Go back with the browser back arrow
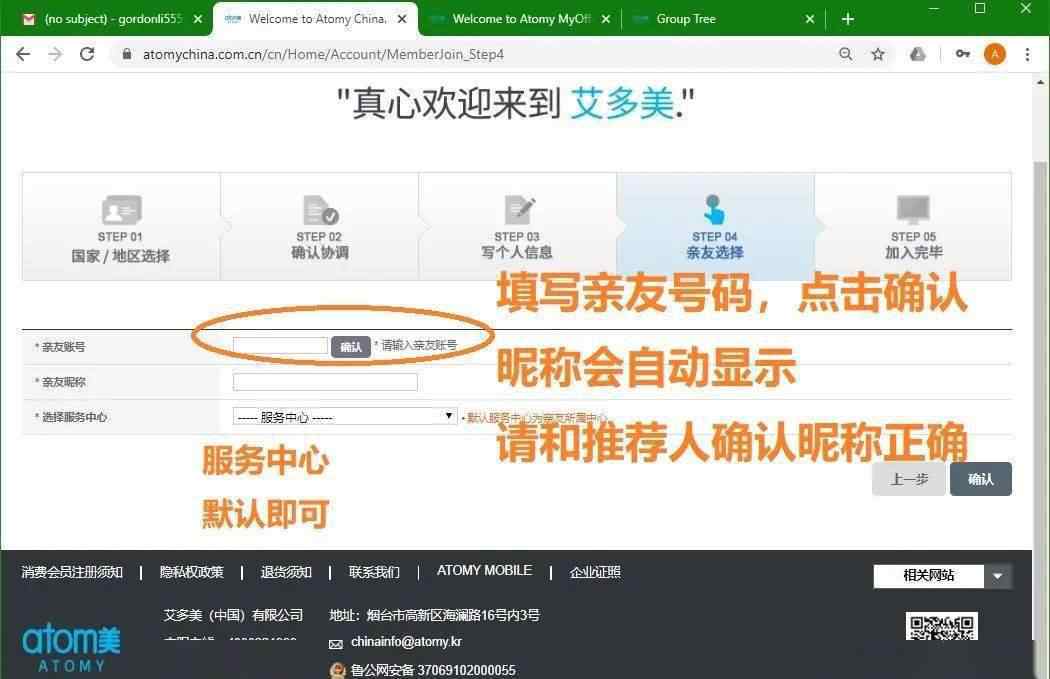This screenshot has width=1050, height=679. pos(23,54)
